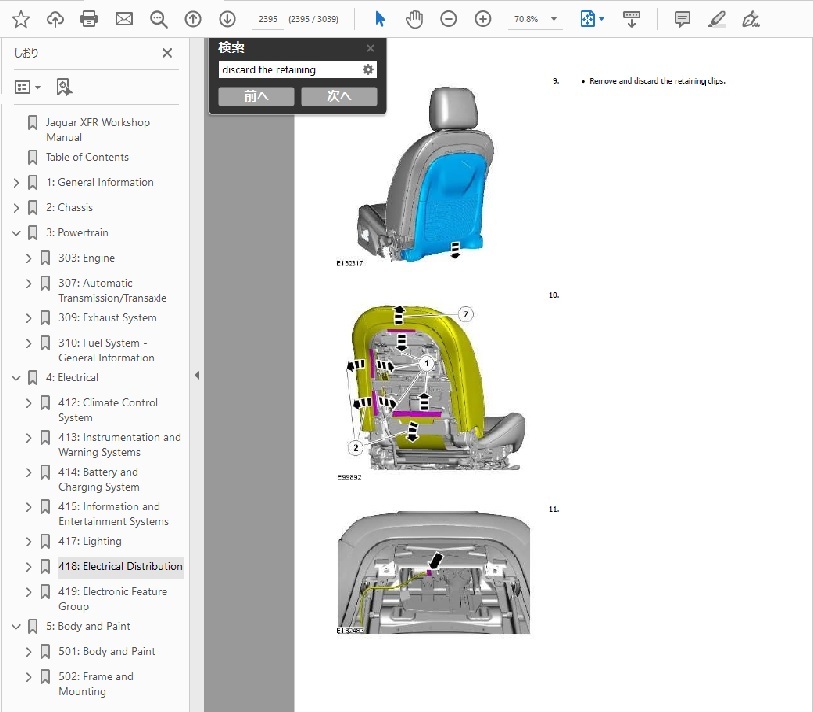Viewport: 813px width, 712px height.
Task: Click bookmark icon of Table of Contents
Action: pos(32,157)
